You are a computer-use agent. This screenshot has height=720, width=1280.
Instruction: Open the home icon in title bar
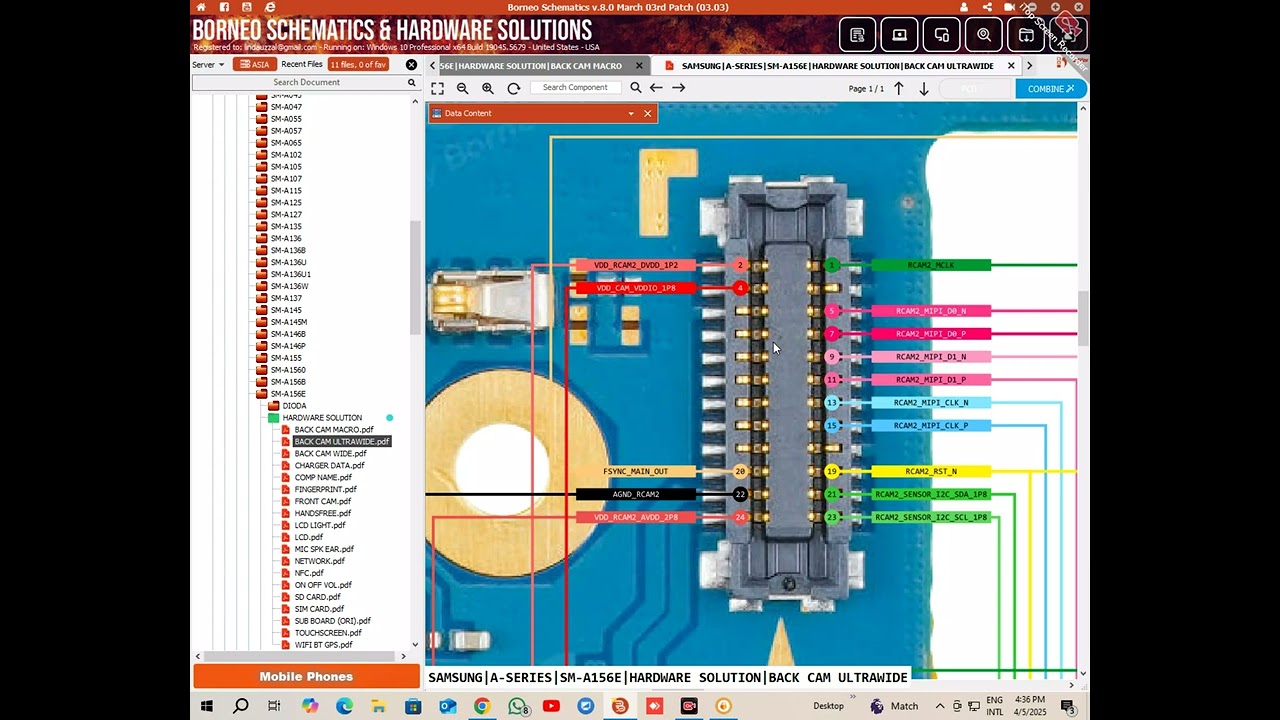click(201, 7)
